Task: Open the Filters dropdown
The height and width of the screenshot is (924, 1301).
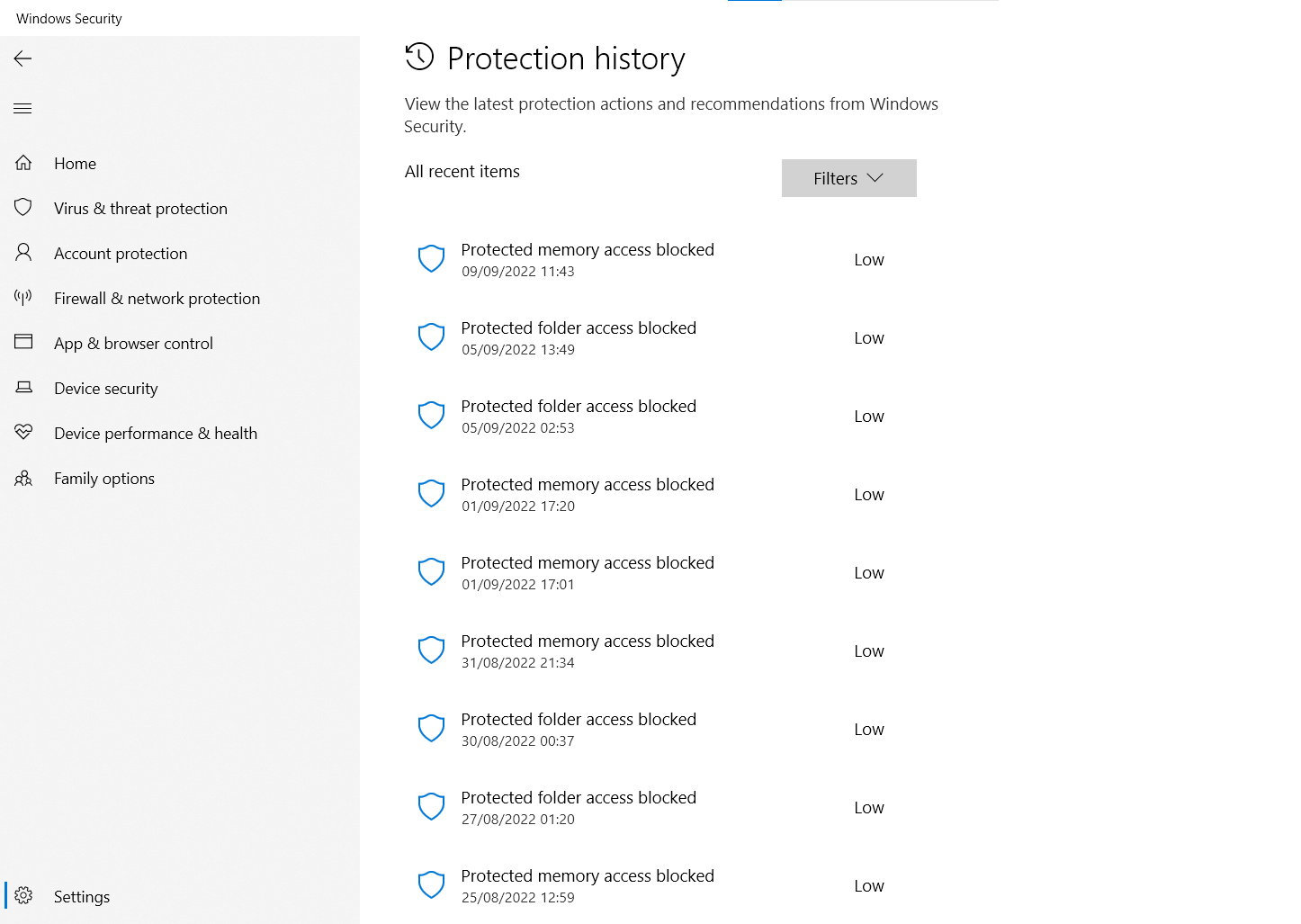Action: click(848, 178)
